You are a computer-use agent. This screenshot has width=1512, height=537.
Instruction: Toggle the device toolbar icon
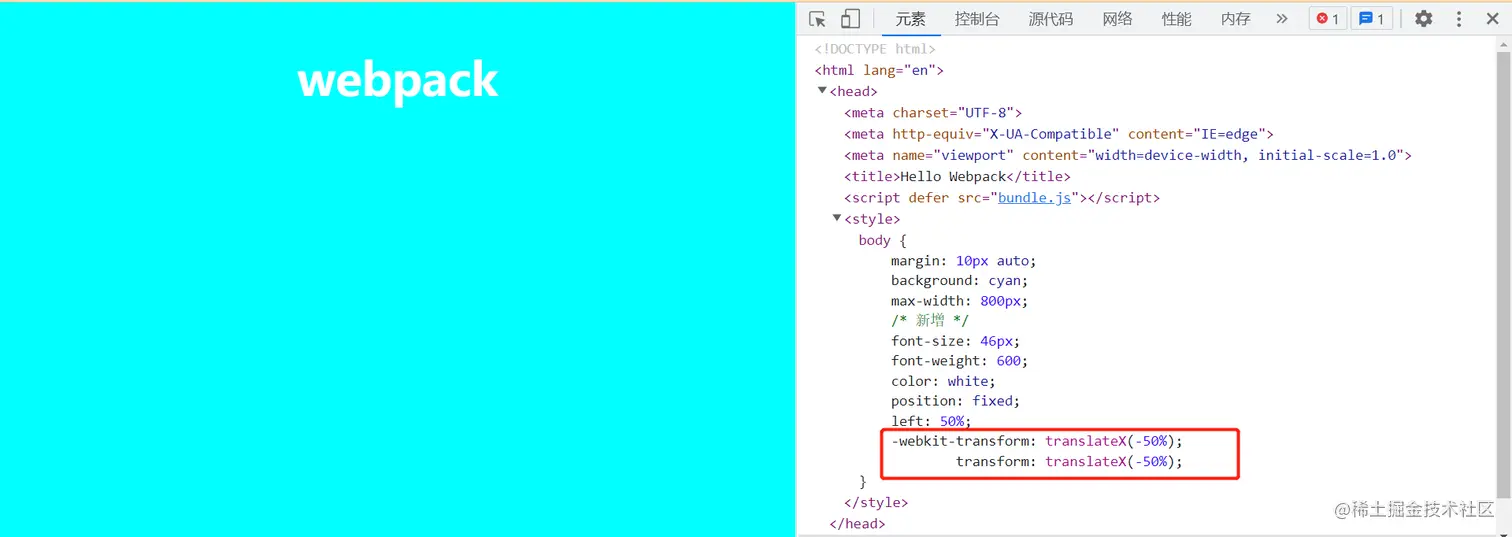(x=850, y=19)
